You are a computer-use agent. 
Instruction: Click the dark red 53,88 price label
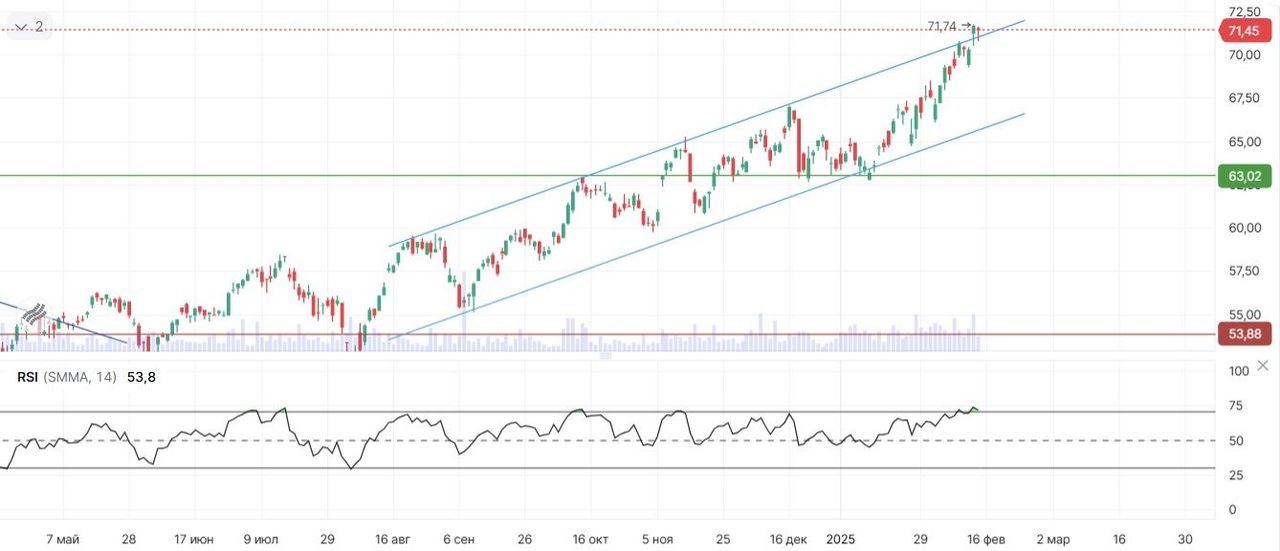click(1243, 334)
